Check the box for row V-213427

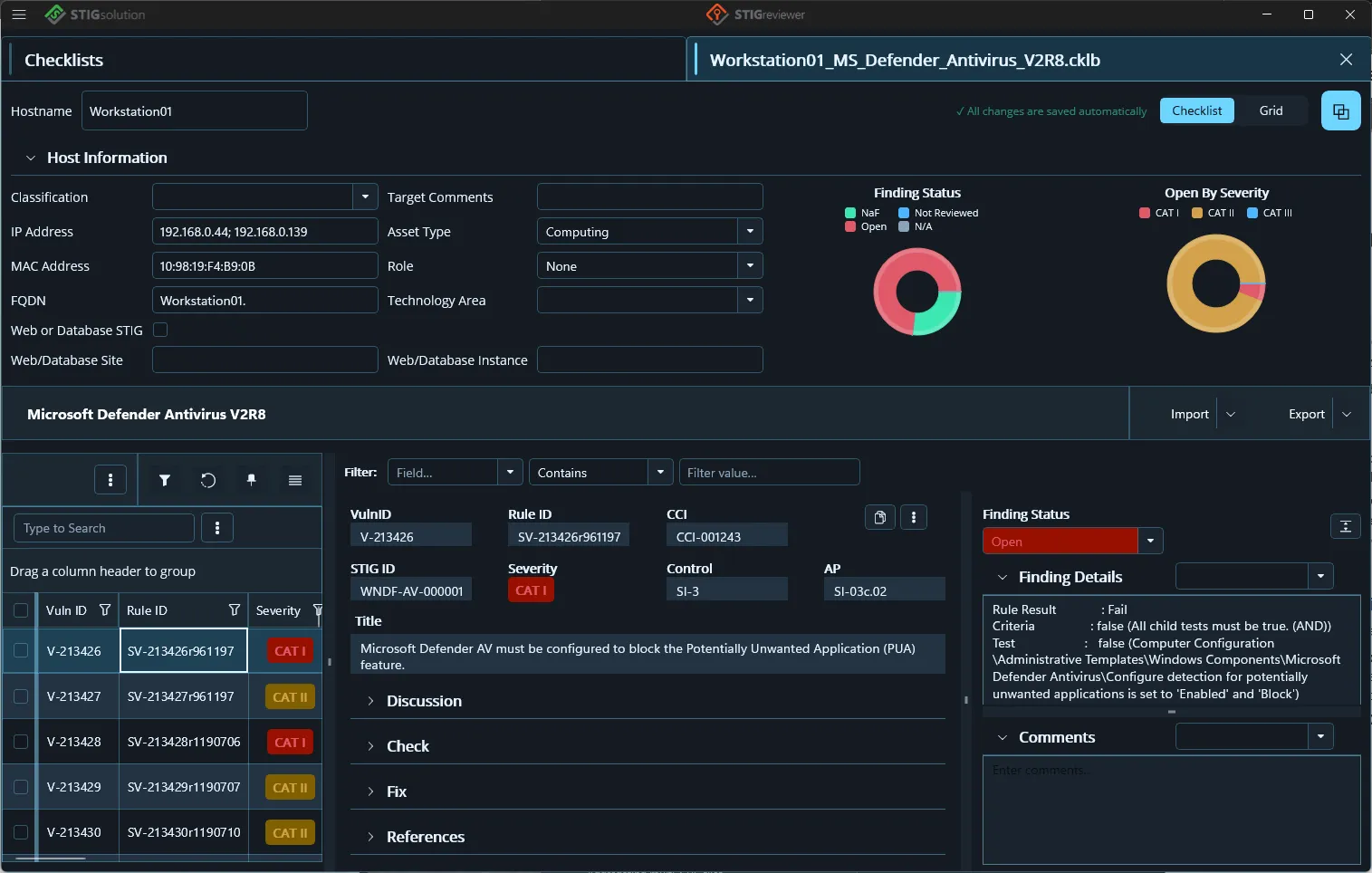pyautogui.click(x=21, y=696)
